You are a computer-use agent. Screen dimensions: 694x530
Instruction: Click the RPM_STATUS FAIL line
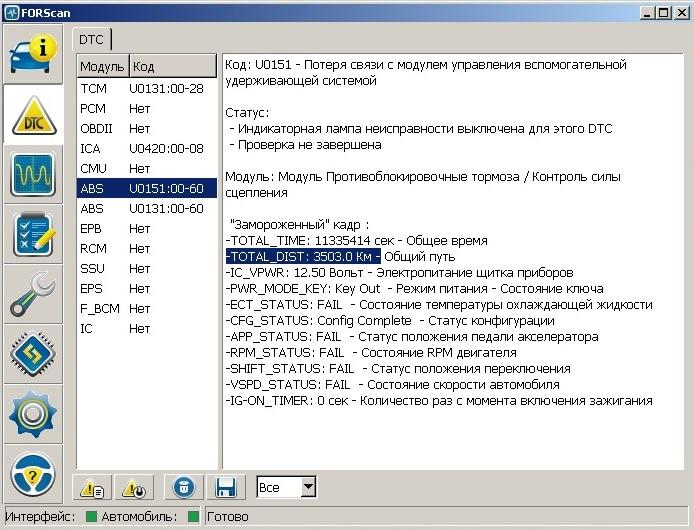371,352
